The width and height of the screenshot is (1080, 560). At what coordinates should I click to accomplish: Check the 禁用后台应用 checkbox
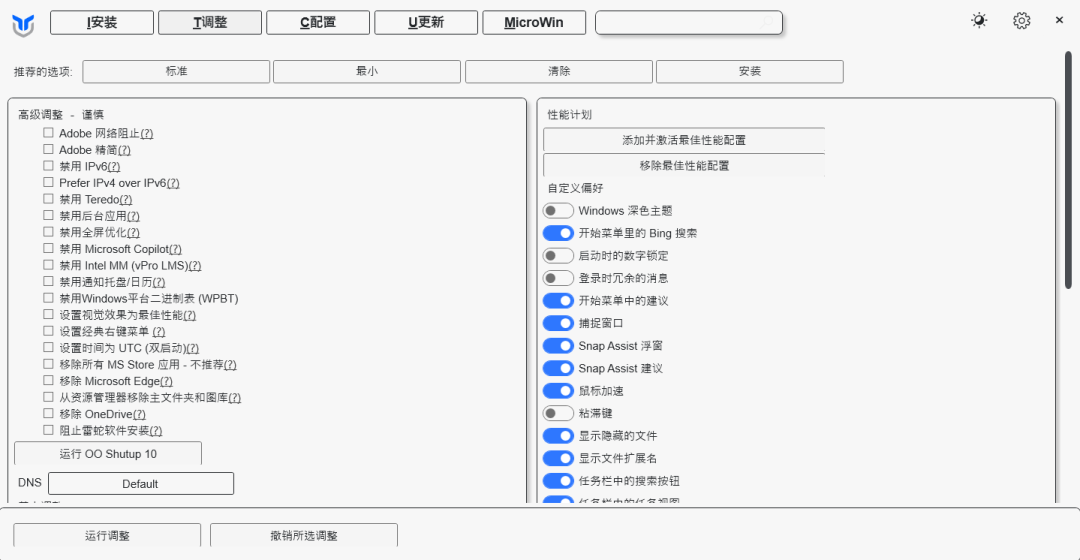point(48,215)
